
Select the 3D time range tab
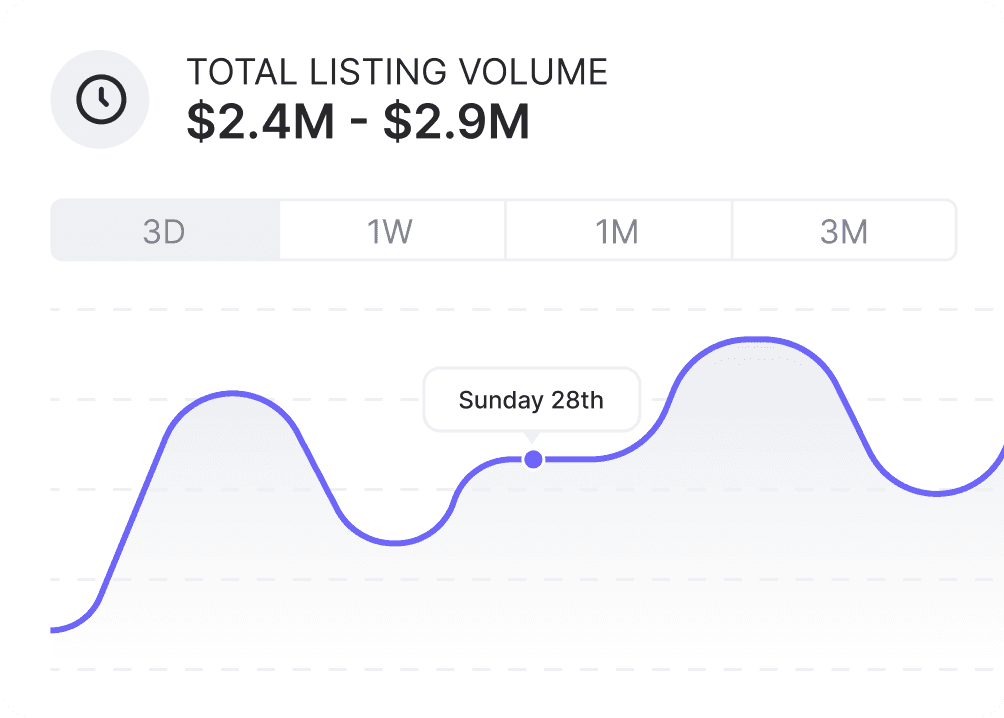point(165,231)
